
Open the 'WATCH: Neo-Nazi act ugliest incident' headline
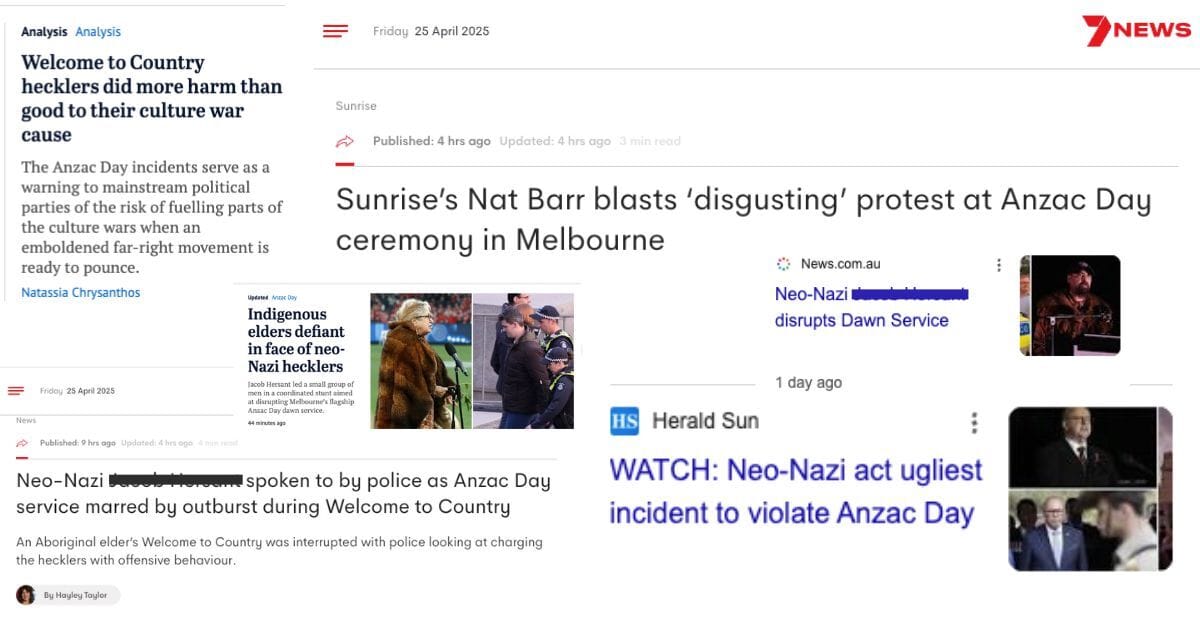795,490
